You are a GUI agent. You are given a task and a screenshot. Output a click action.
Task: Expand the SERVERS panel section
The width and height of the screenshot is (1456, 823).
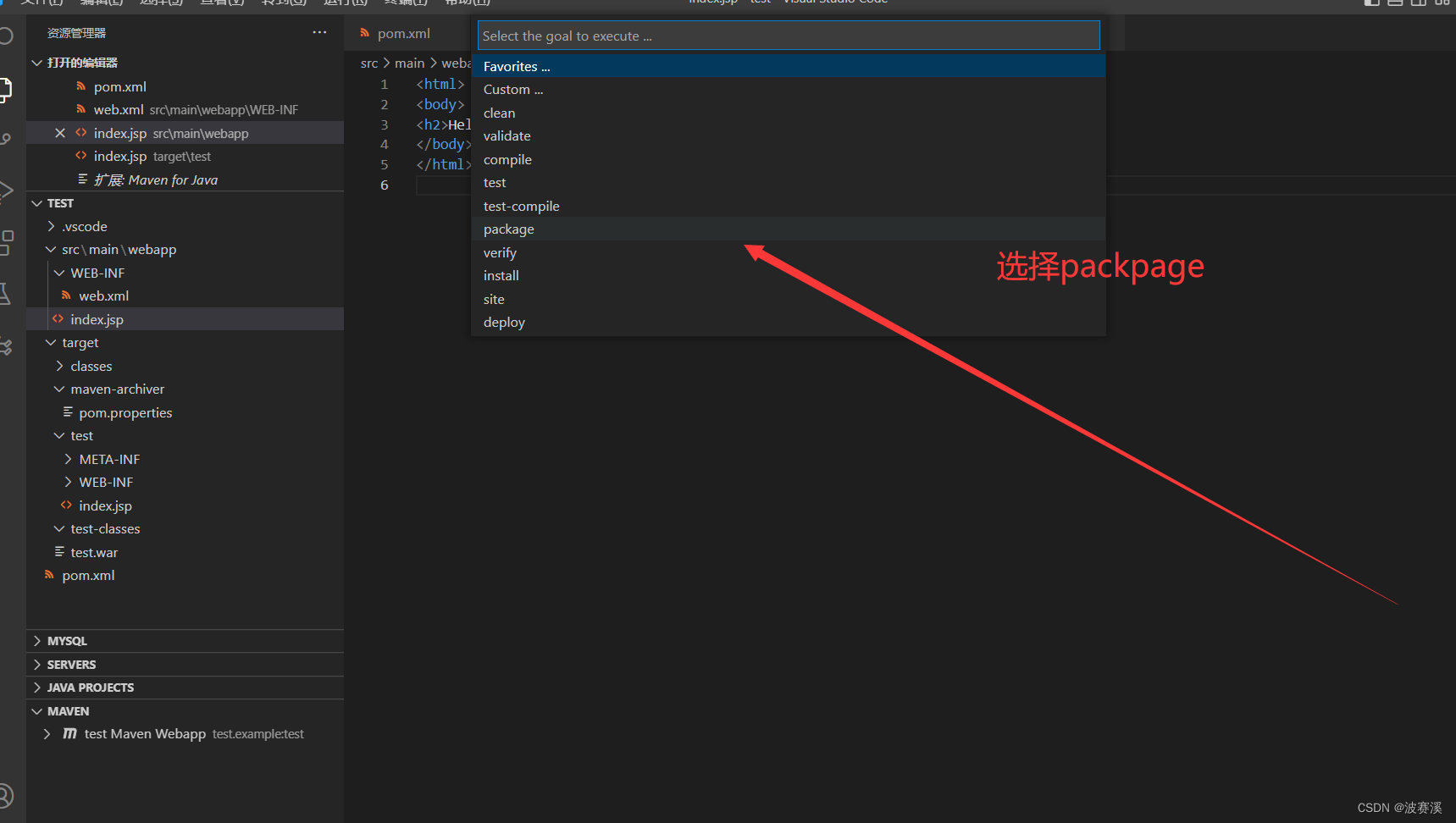pyautogui.click(x=36, y=665)
